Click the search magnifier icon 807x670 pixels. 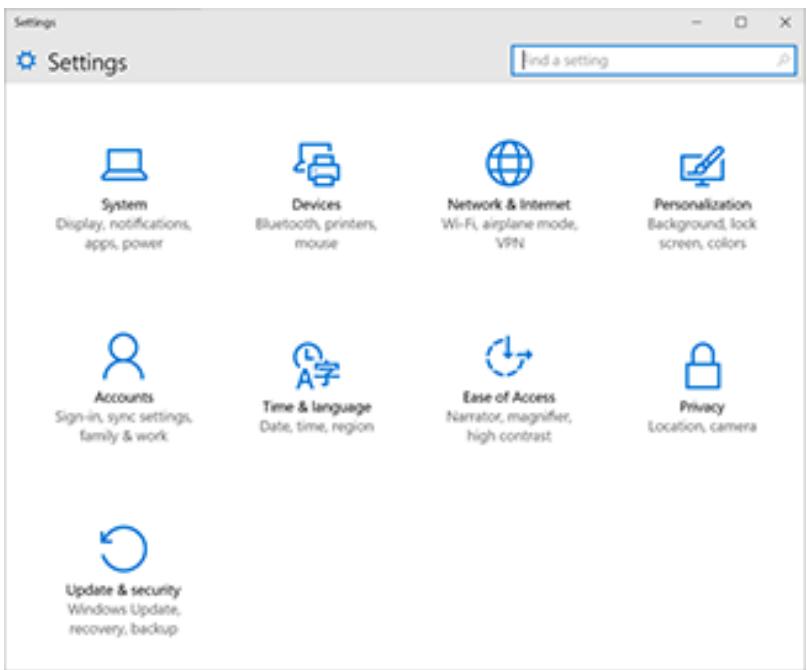pos(783,60)
